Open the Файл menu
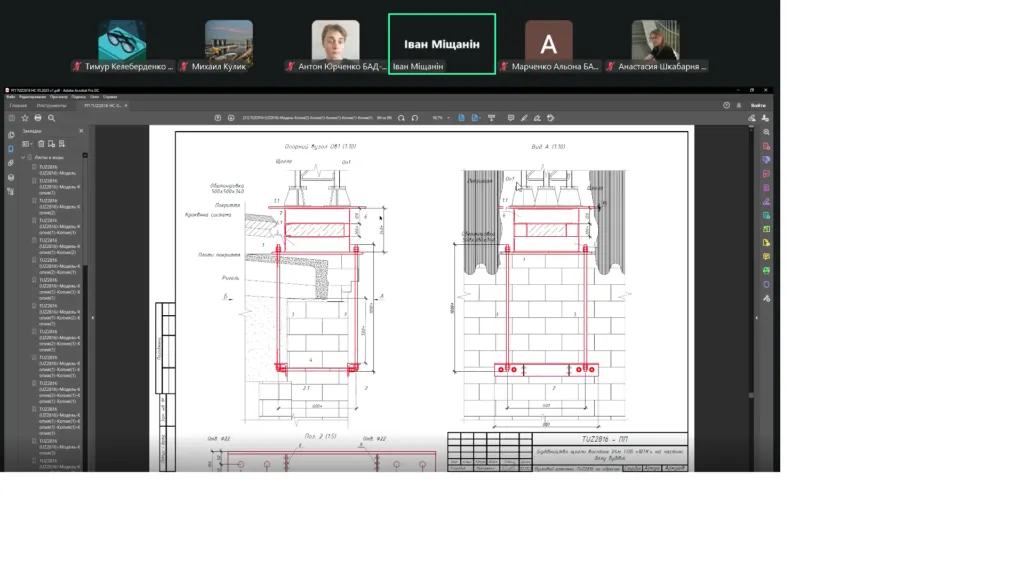This screenshot has width=1024, height=576. tap(10, 97)
